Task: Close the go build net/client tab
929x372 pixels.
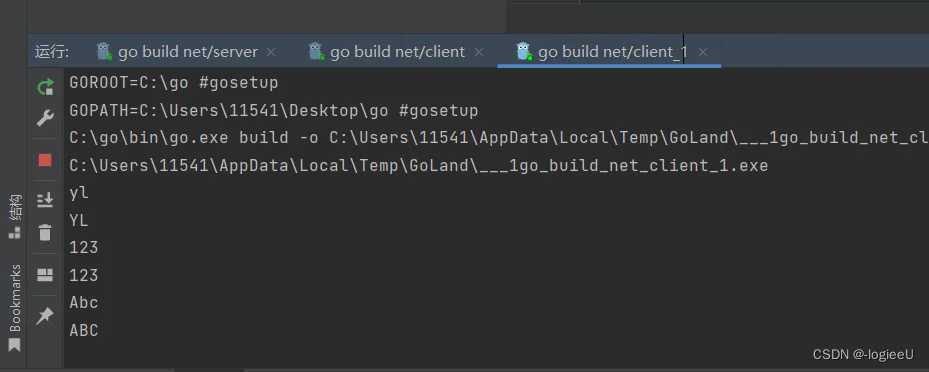Action: pyautogui.click(x=479, y=52)
